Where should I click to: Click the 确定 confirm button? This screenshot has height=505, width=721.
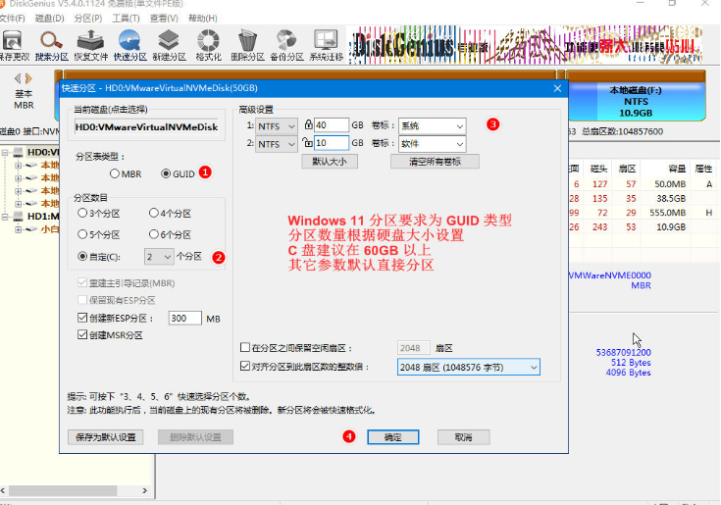tap(392, 437)
